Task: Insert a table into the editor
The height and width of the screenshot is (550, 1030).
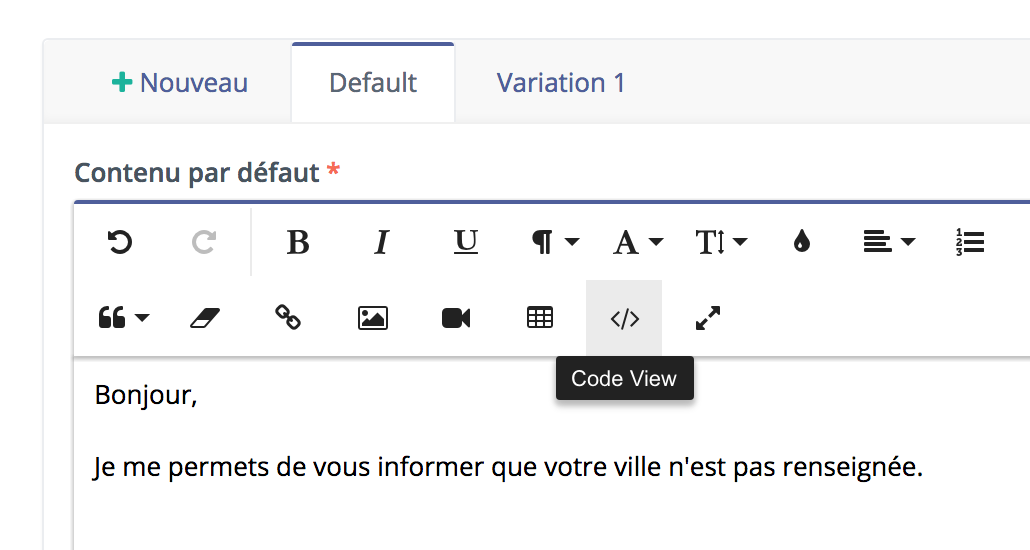Action: pyautogui.click(x=540, y=319)
